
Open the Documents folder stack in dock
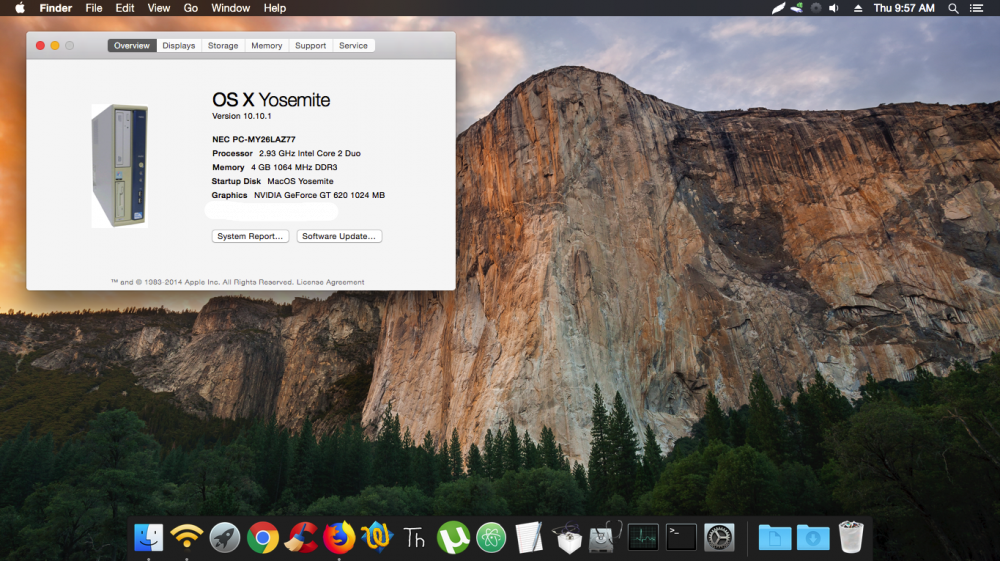[x=775, y=537]
